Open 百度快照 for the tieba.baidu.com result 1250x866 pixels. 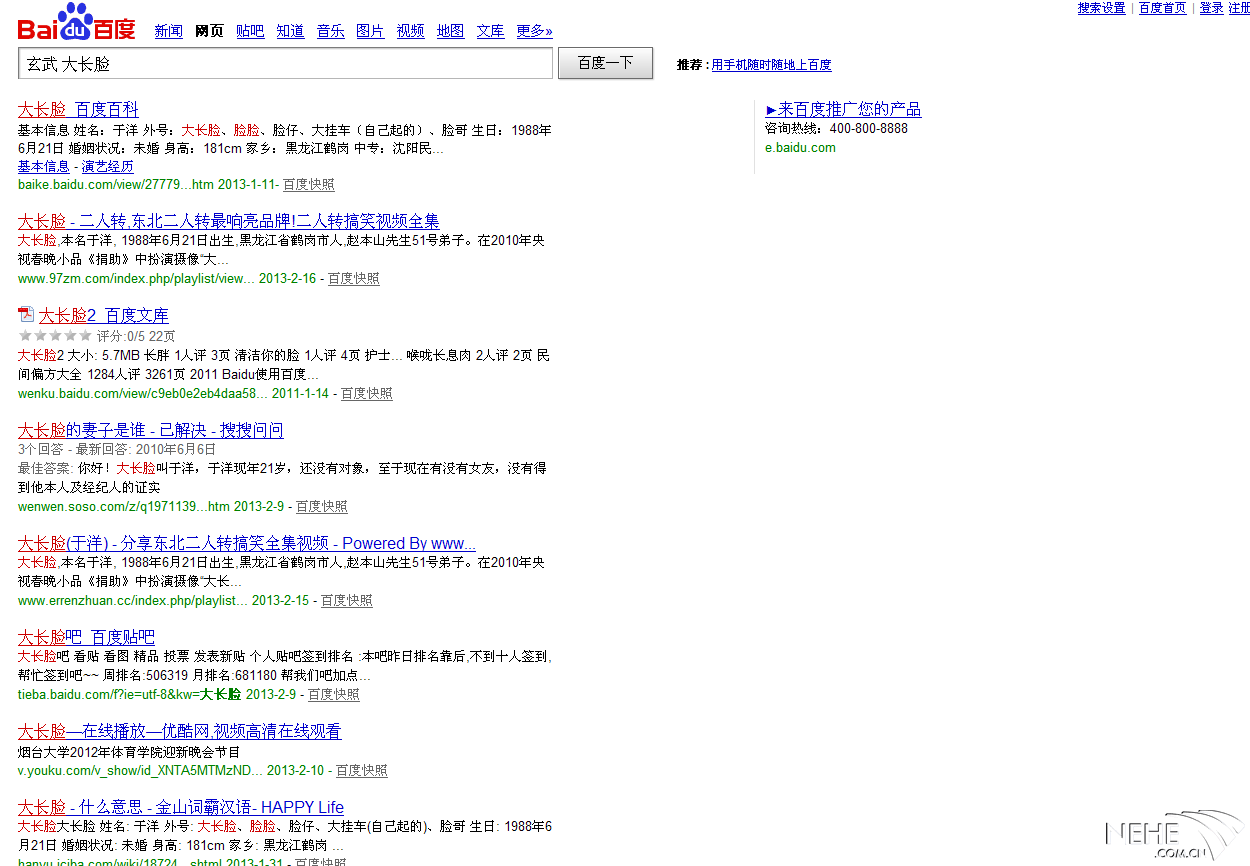pyautogui.click(x=334, y=695)
